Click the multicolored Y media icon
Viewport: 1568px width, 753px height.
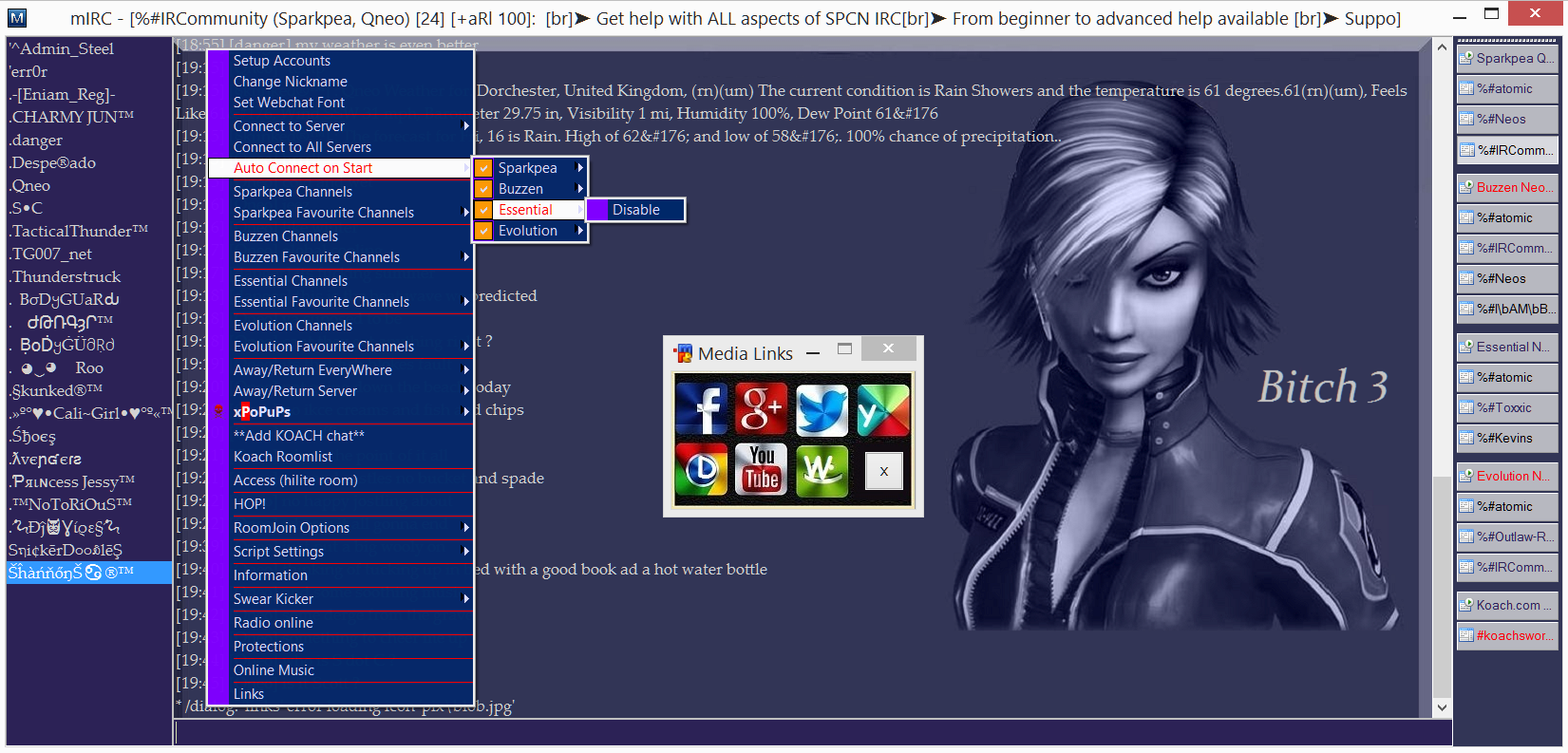(x=882, y=409)
